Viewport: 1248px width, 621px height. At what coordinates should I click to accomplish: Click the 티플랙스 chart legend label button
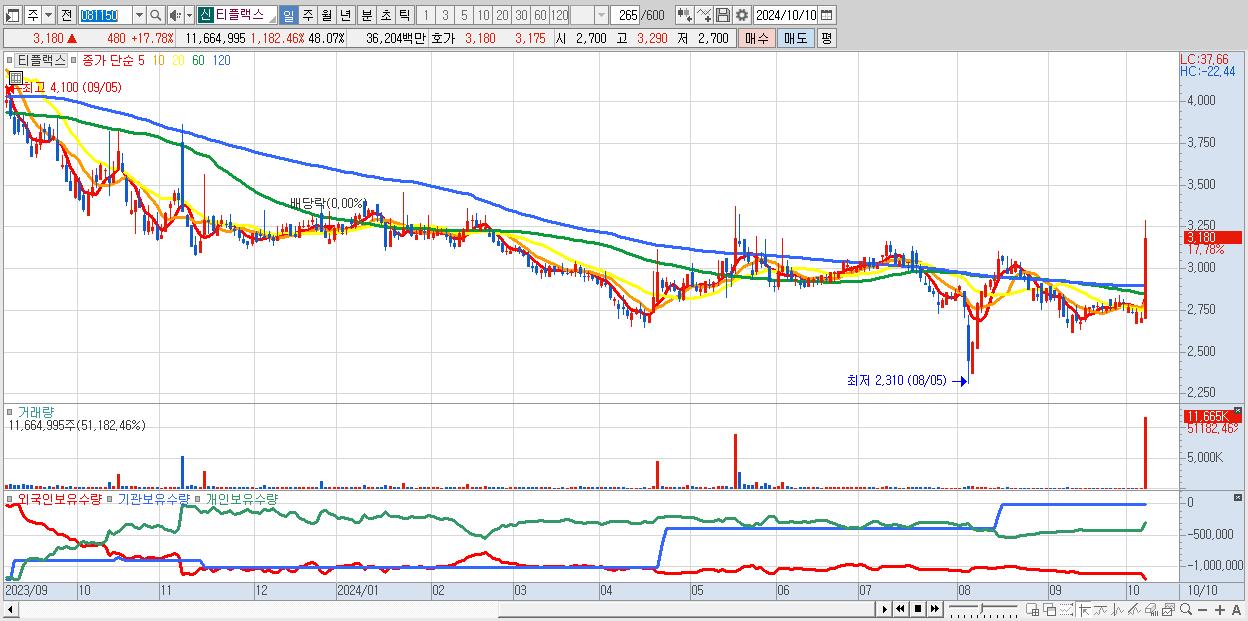[x=41, y=60]
